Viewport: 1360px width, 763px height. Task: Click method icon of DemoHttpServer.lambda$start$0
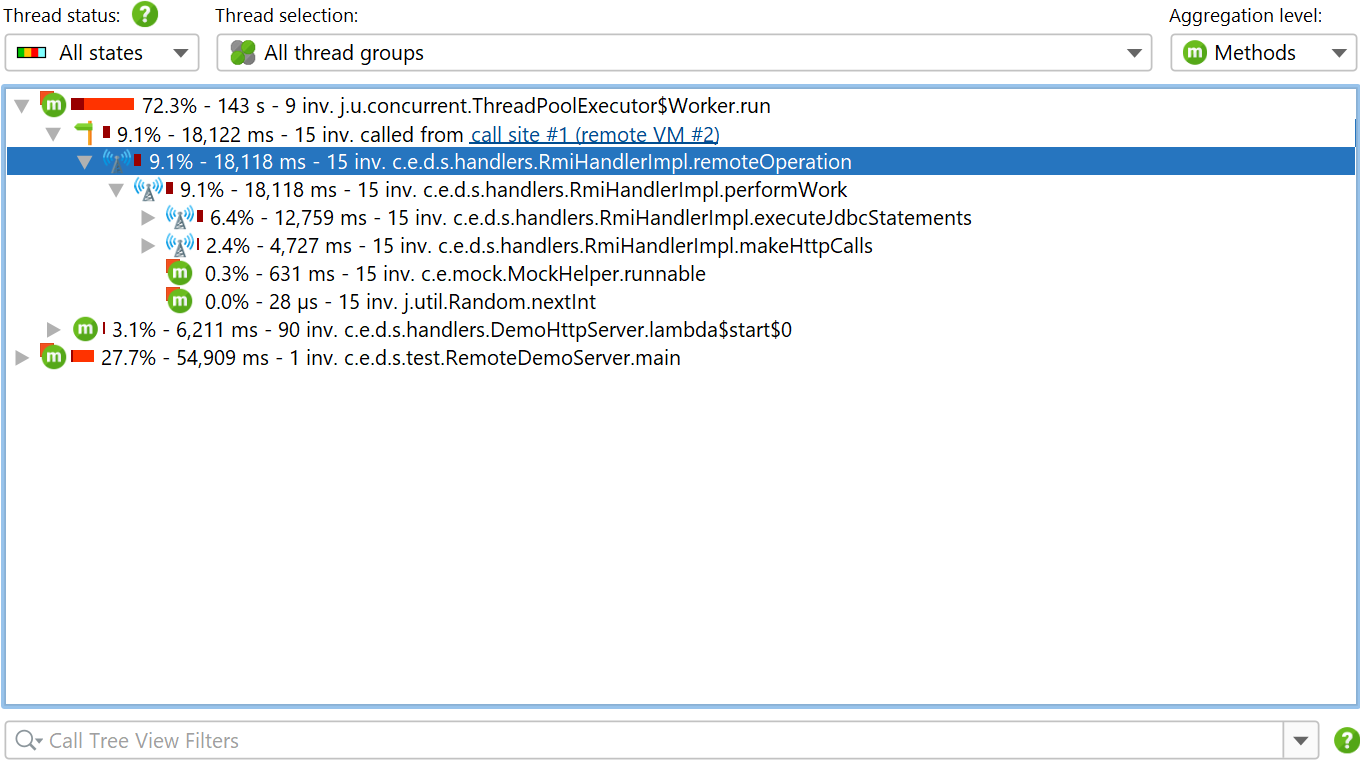coord(86,329)
